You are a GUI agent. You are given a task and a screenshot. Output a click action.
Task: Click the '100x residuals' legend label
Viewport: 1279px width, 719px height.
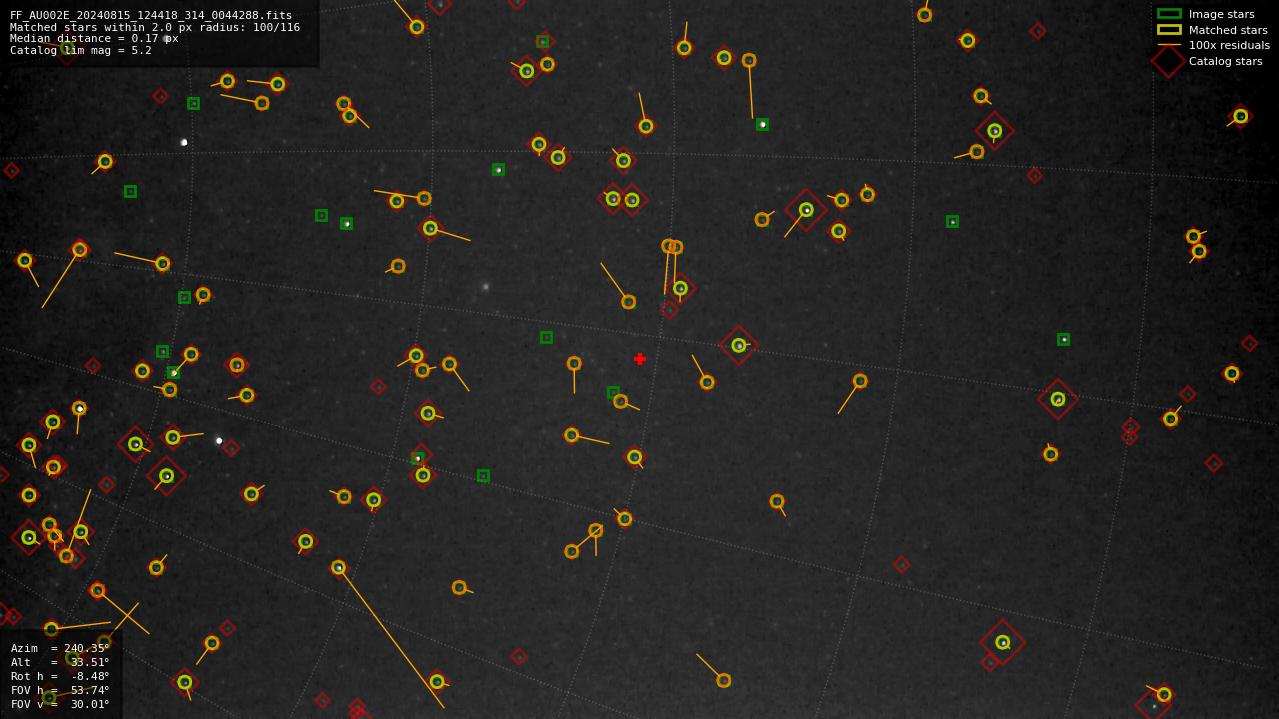coord(1229,45)
